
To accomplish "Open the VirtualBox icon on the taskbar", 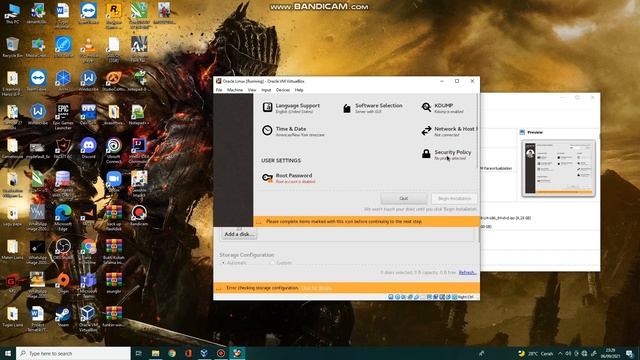I will click(204, 353).
